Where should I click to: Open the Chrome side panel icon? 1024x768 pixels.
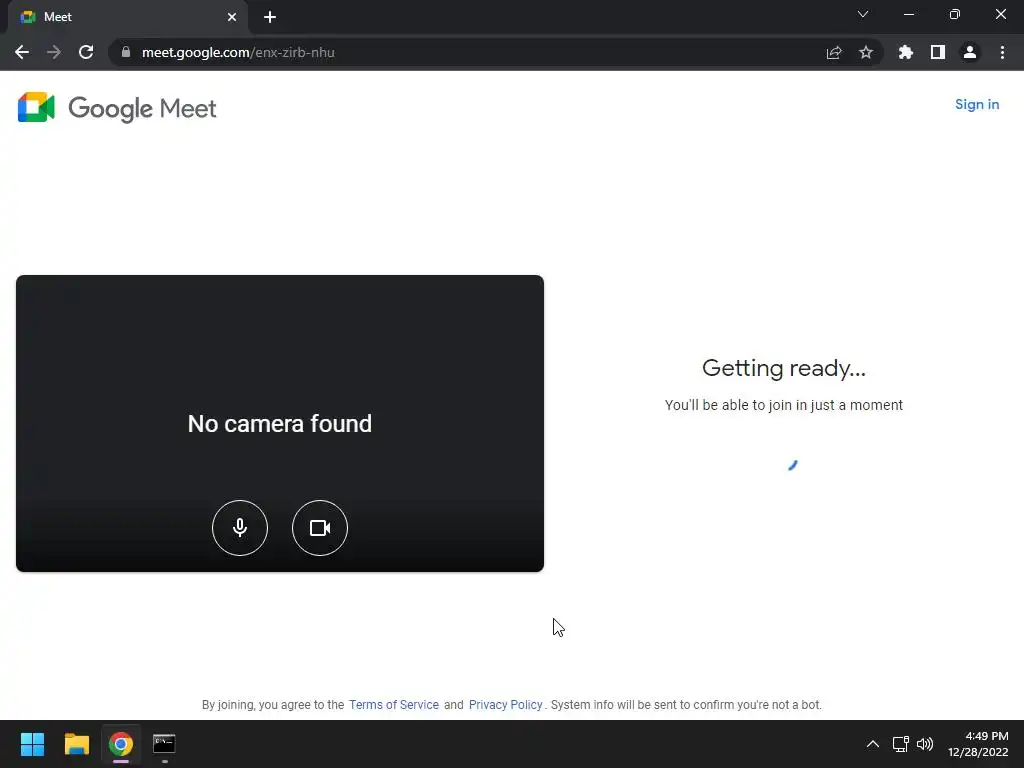[x=938, y=52]
